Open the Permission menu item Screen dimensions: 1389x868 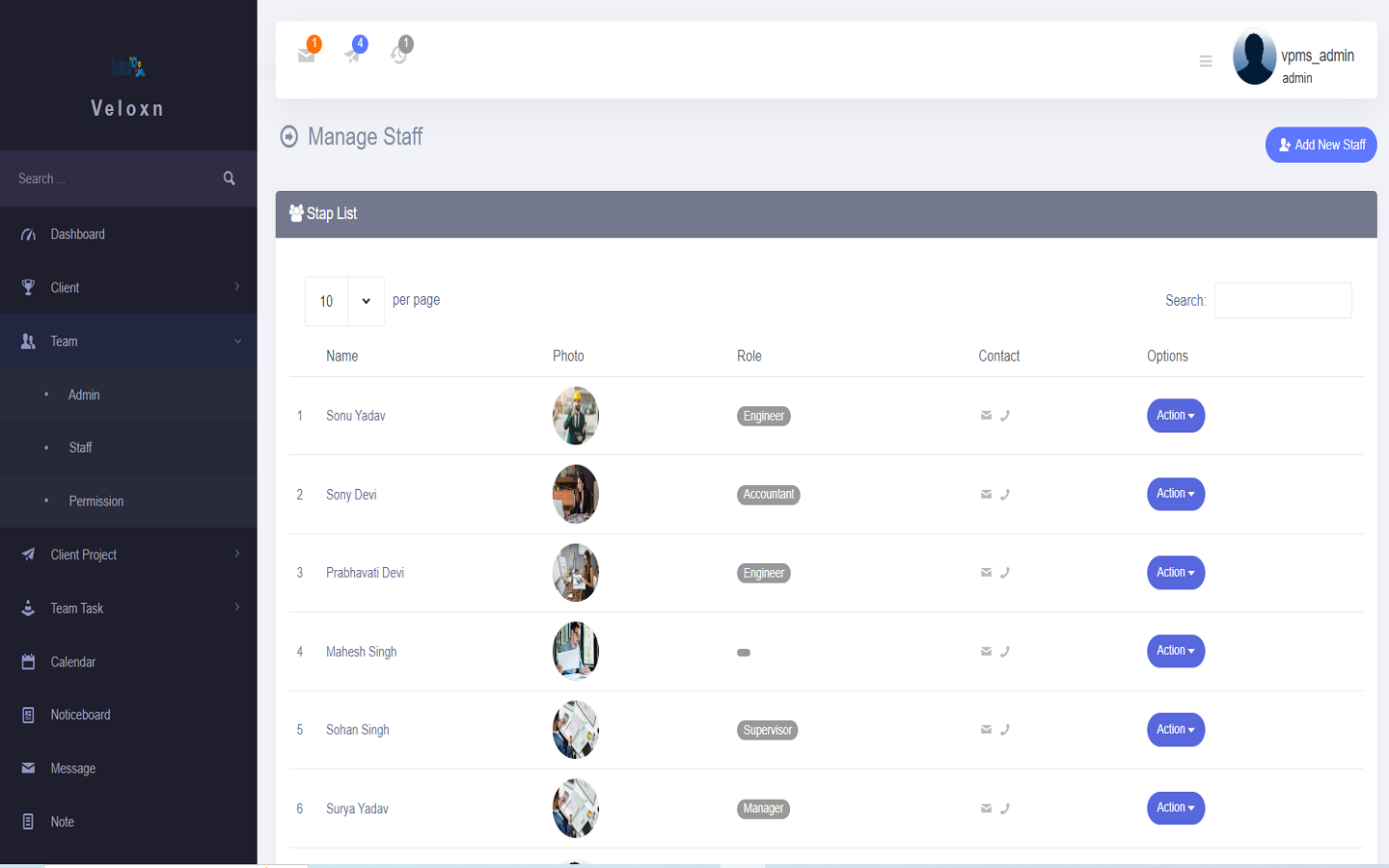[x=96, y=501]
